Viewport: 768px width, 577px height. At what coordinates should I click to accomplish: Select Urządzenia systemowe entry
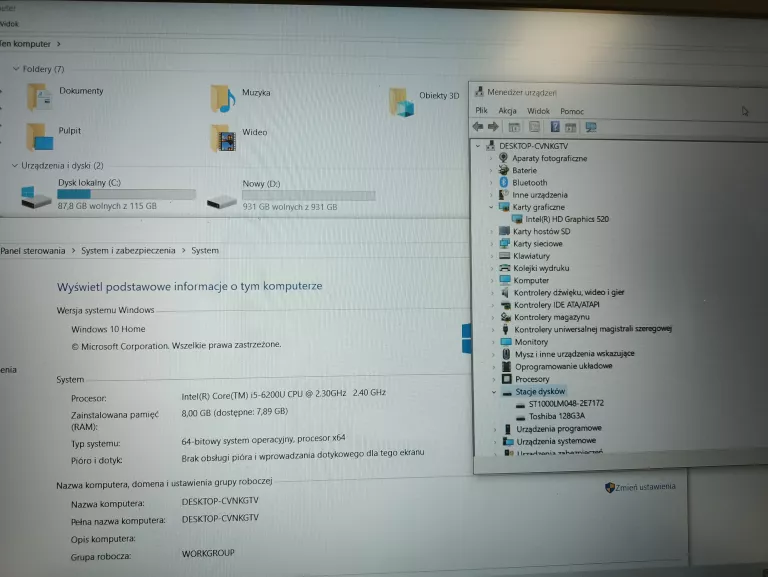coord(556,441)
